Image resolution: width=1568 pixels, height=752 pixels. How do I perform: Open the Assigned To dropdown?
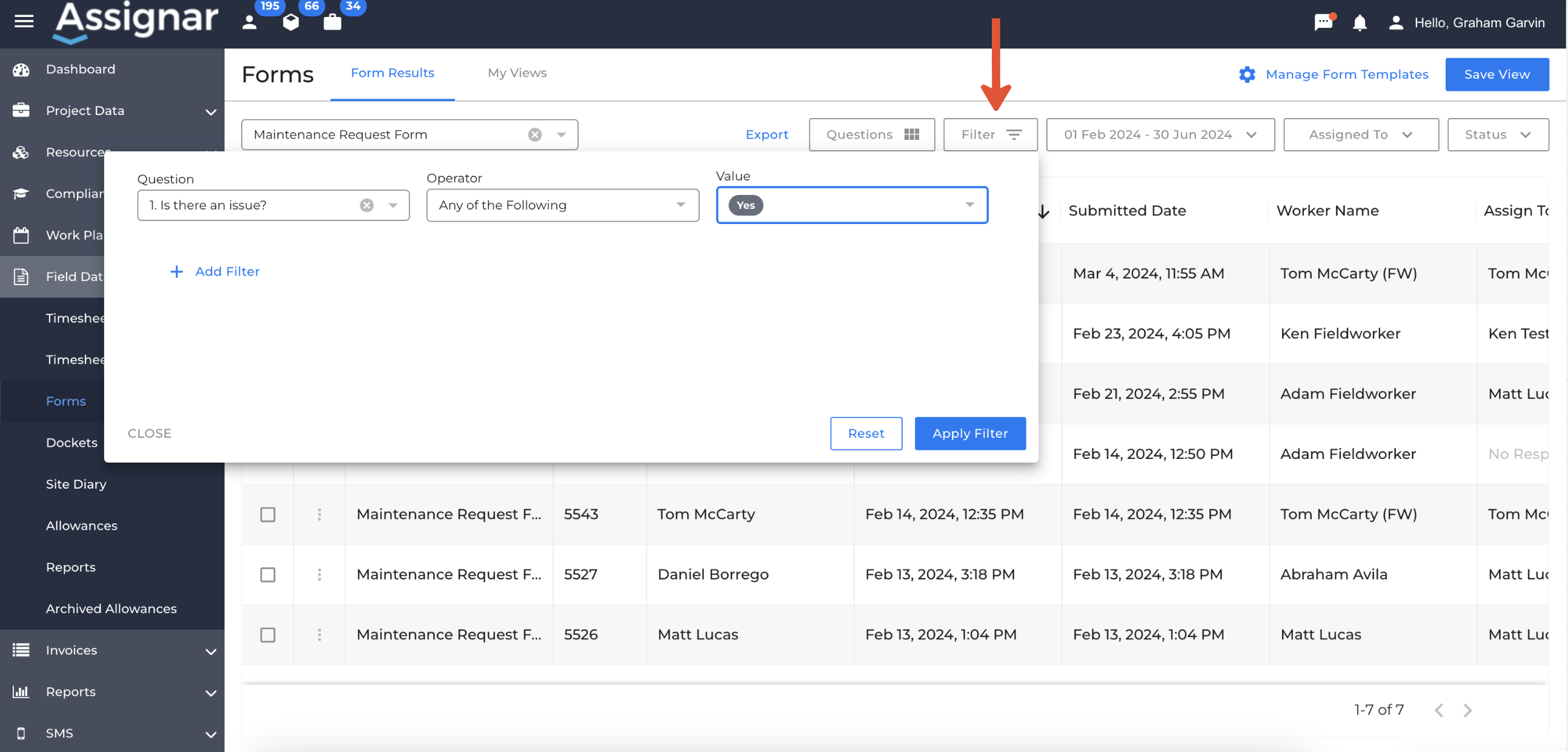pos(1360,134)
